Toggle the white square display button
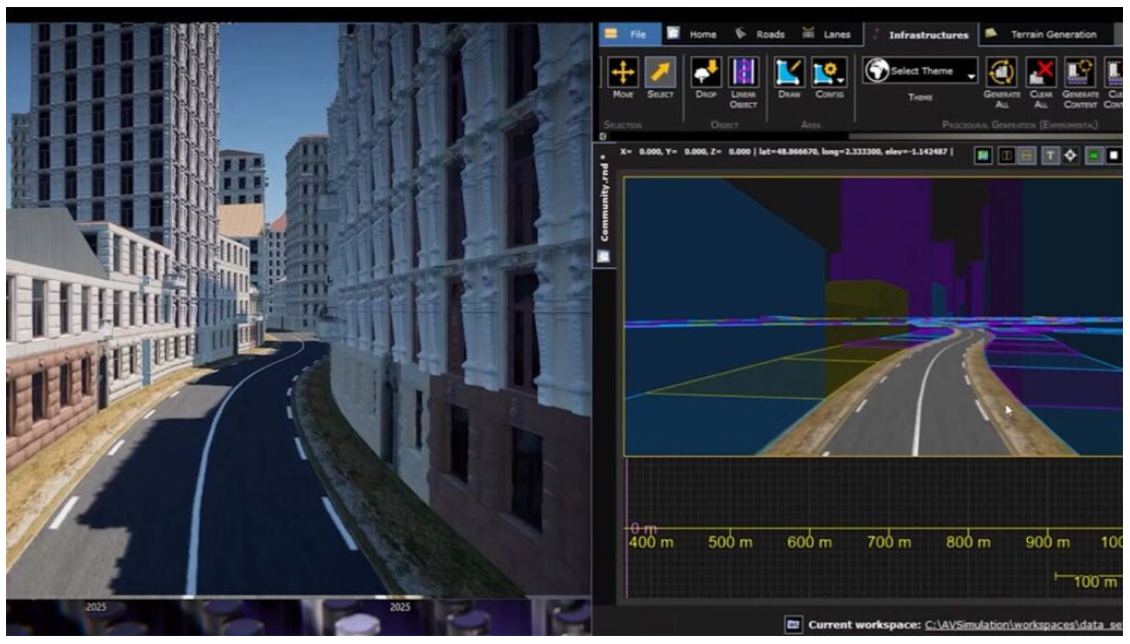This screenshot has width=1130, height=644. pos(1114,155)
